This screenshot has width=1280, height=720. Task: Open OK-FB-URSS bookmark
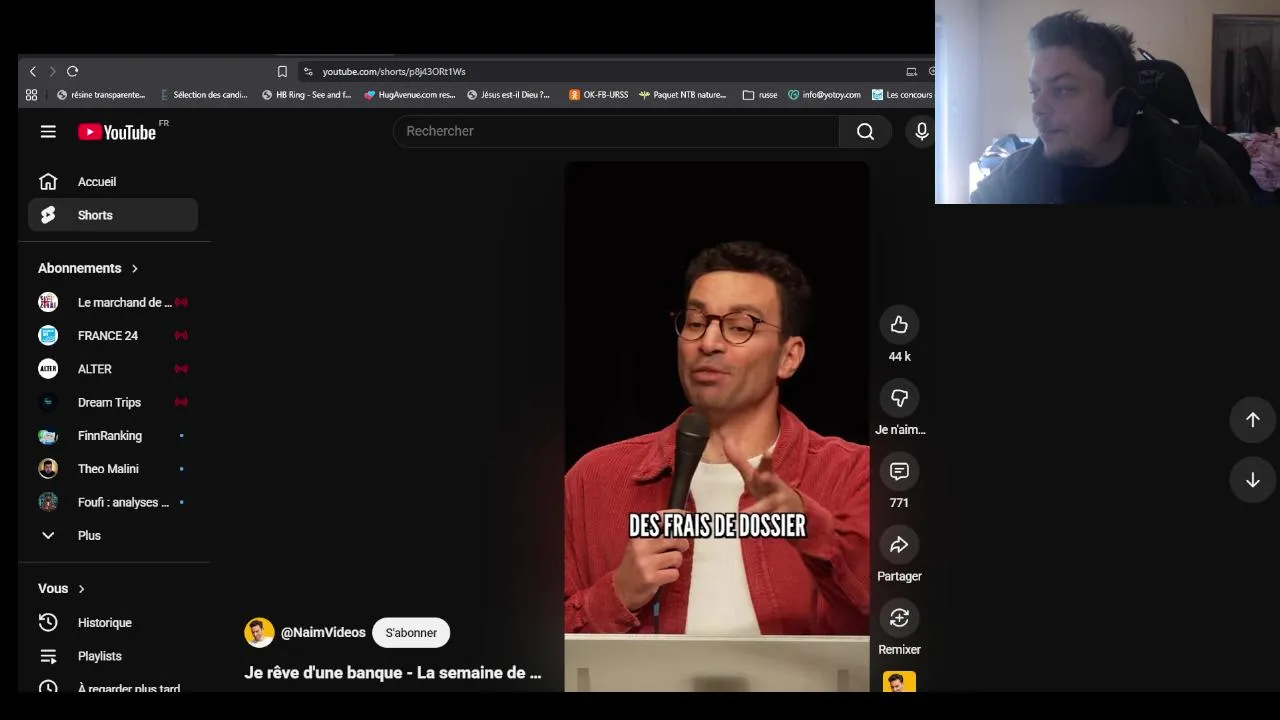click(598, 95)
